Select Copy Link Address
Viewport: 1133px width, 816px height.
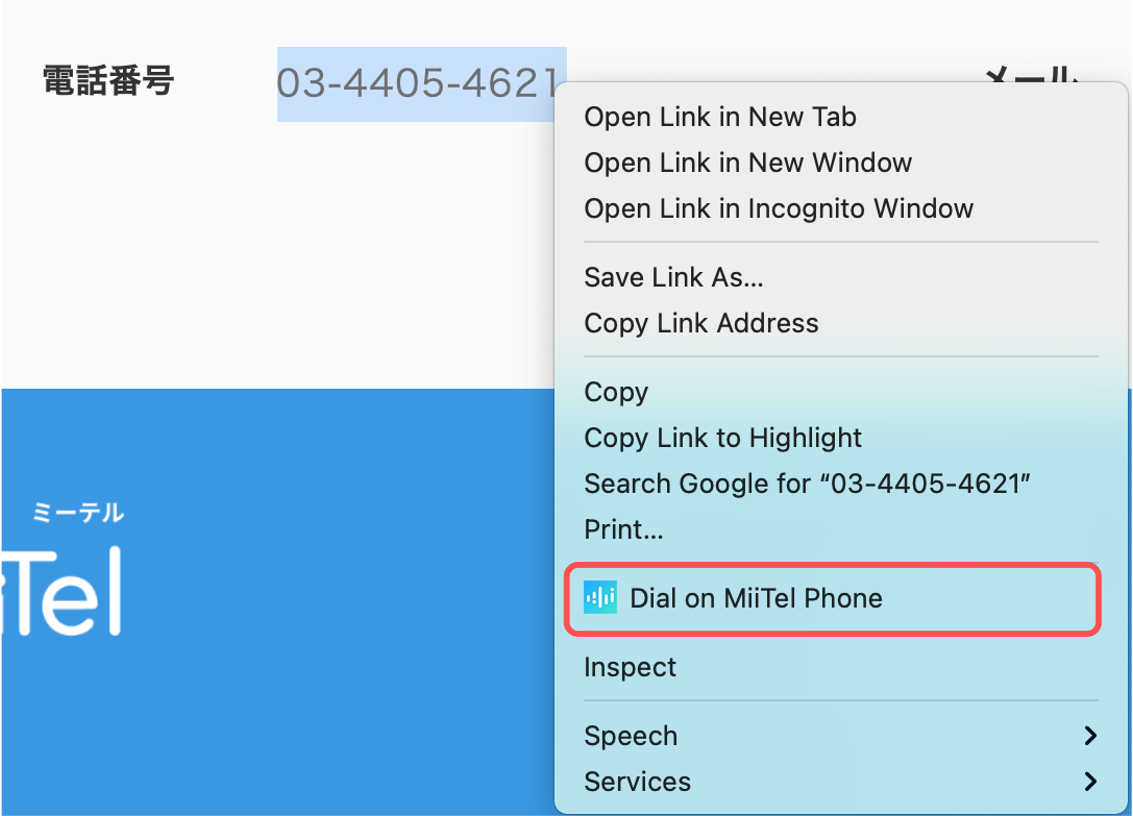pos(701,323)
